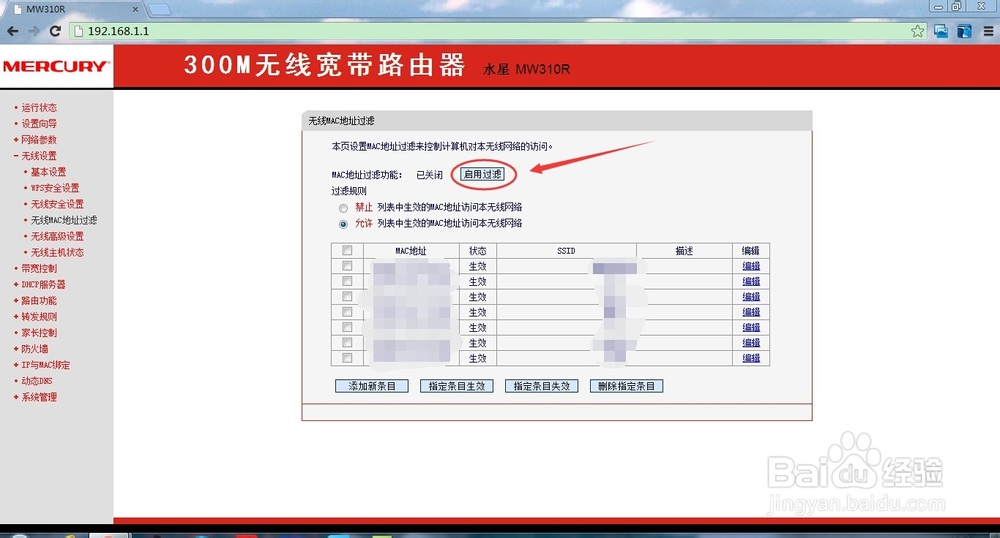The width and height of the screenshot is (1000, 538).
Task: Click the 删除指定条目 button
Action: point(626,386)
